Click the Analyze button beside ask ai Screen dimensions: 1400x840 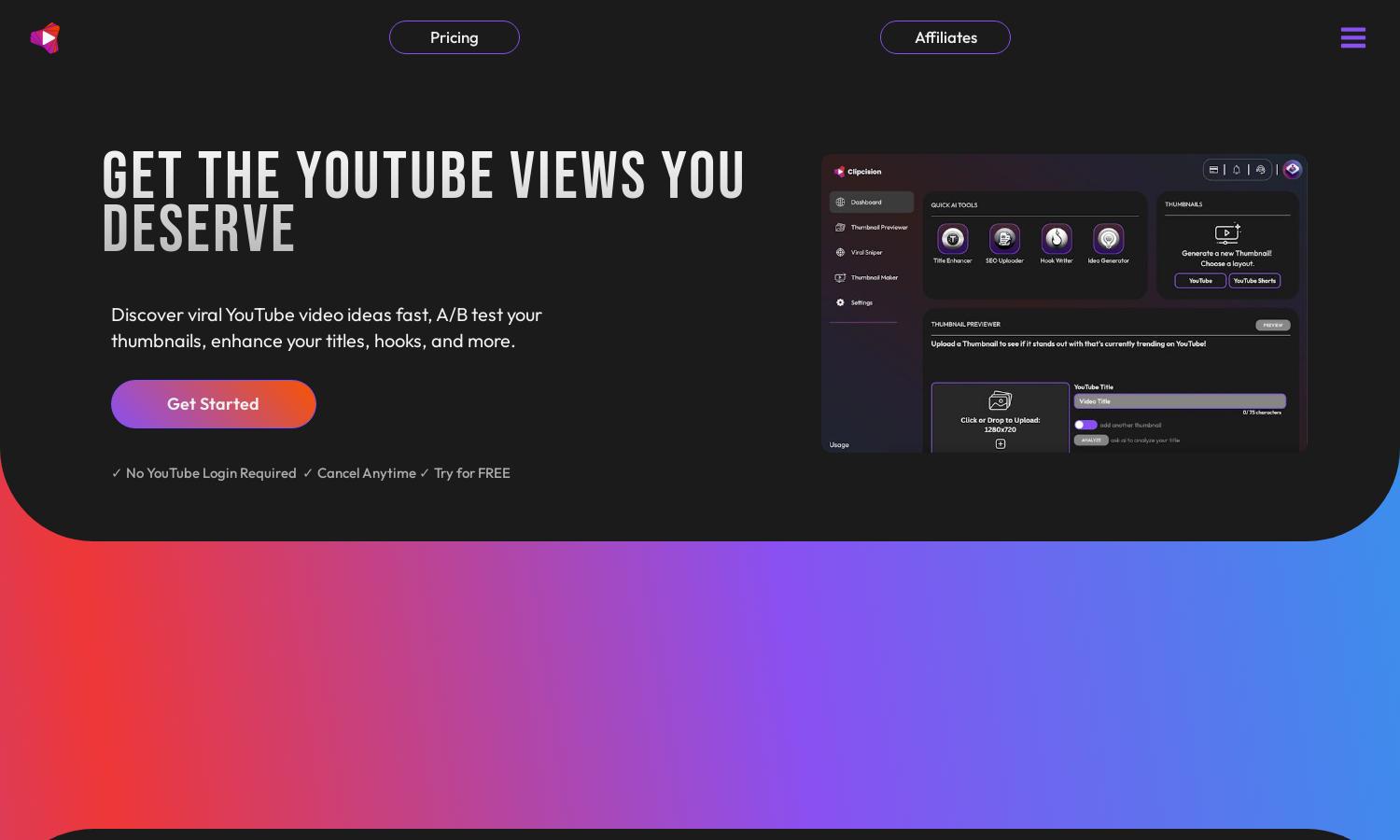pos(1091,440)
